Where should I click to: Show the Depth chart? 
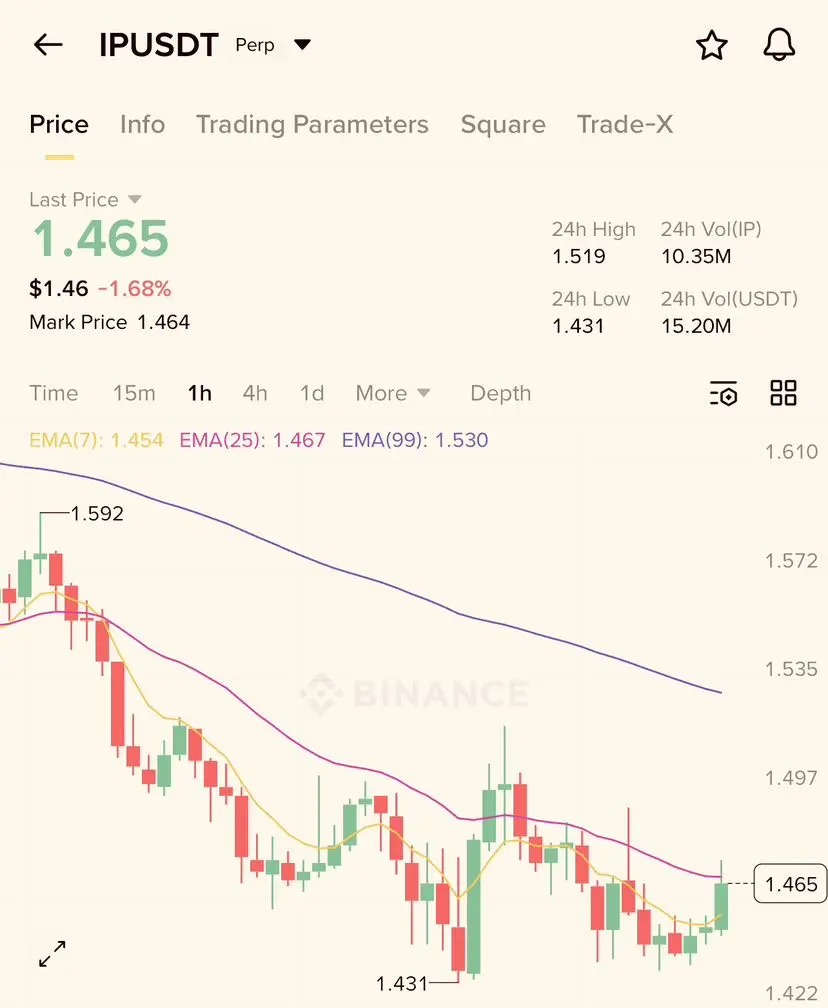pos(501,393)
